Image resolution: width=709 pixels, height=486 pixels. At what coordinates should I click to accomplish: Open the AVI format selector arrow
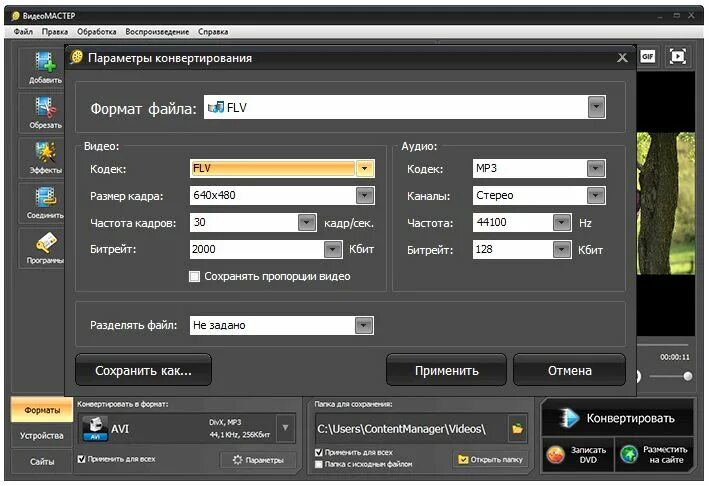(285, 428)
